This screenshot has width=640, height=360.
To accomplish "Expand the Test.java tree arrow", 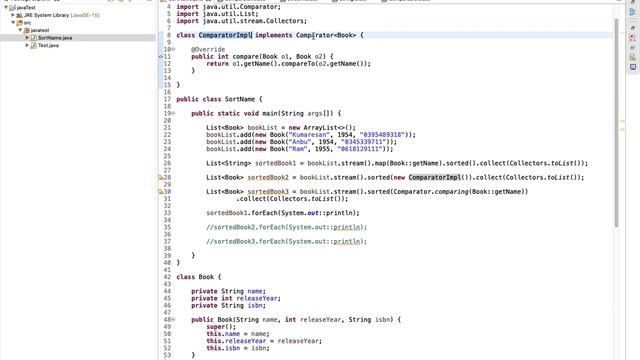I will [x=27, y=45].
